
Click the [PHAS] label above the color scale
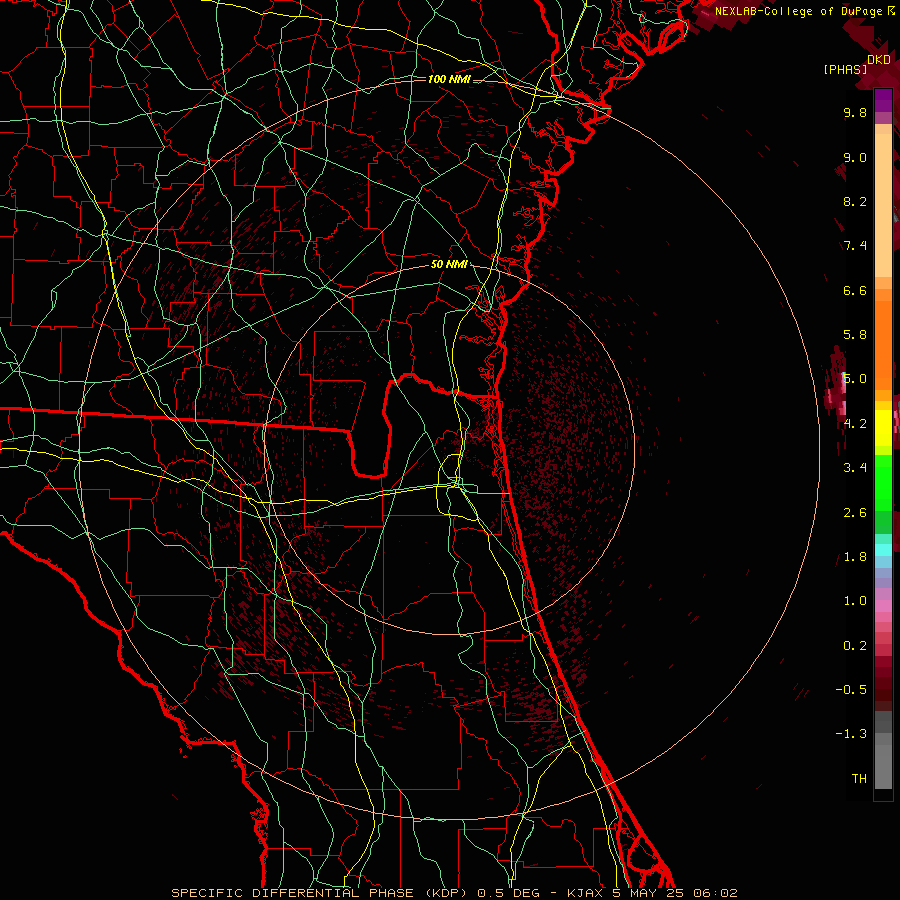(x=845, y=70)
